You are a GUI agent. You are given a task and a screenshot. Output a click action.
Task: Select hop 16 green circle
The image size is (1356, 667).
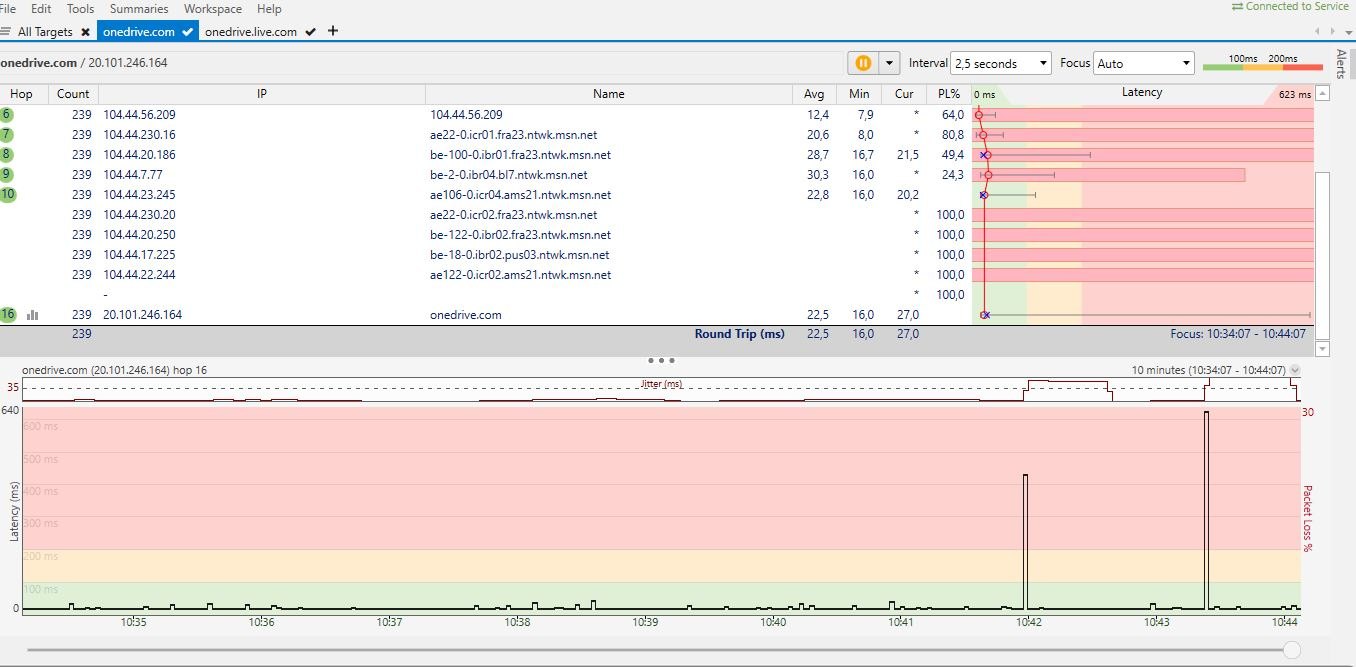pos(8,314)
